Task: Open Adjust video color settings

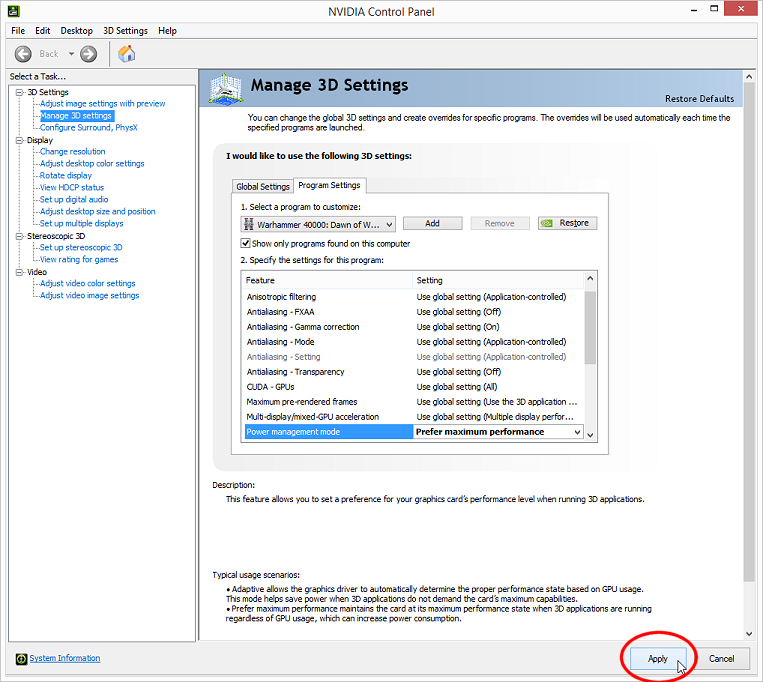Action: pos(88,284)
